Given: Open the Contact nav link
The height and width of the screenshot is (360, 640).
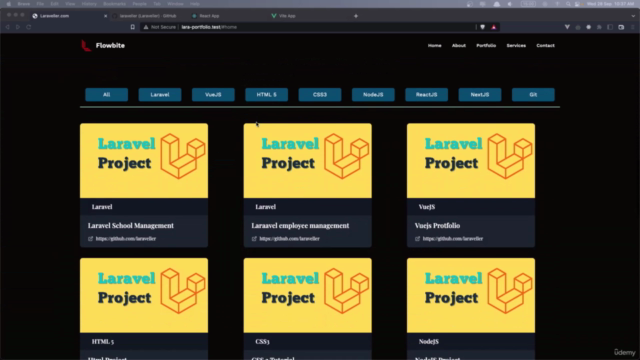Looking at the screenshot, I should tap(545, 46).
